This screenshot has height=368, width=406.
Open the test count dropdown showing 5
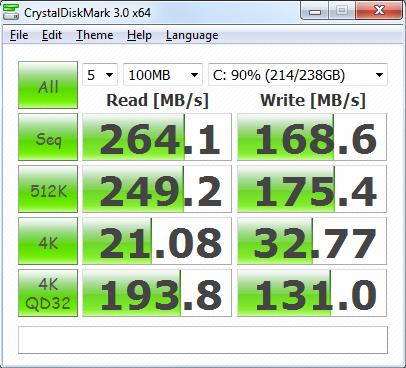(100, 75)
